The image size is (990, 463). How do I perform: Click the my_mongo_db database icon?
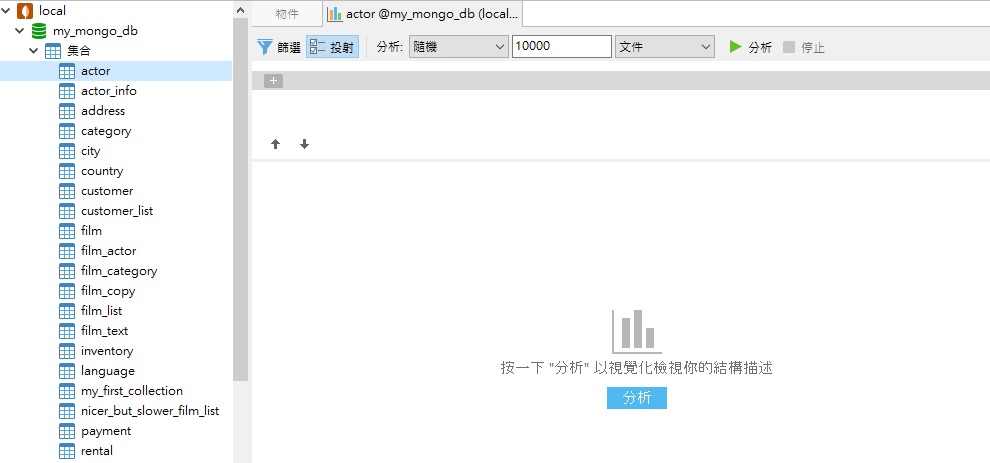[x=39, y=31]
